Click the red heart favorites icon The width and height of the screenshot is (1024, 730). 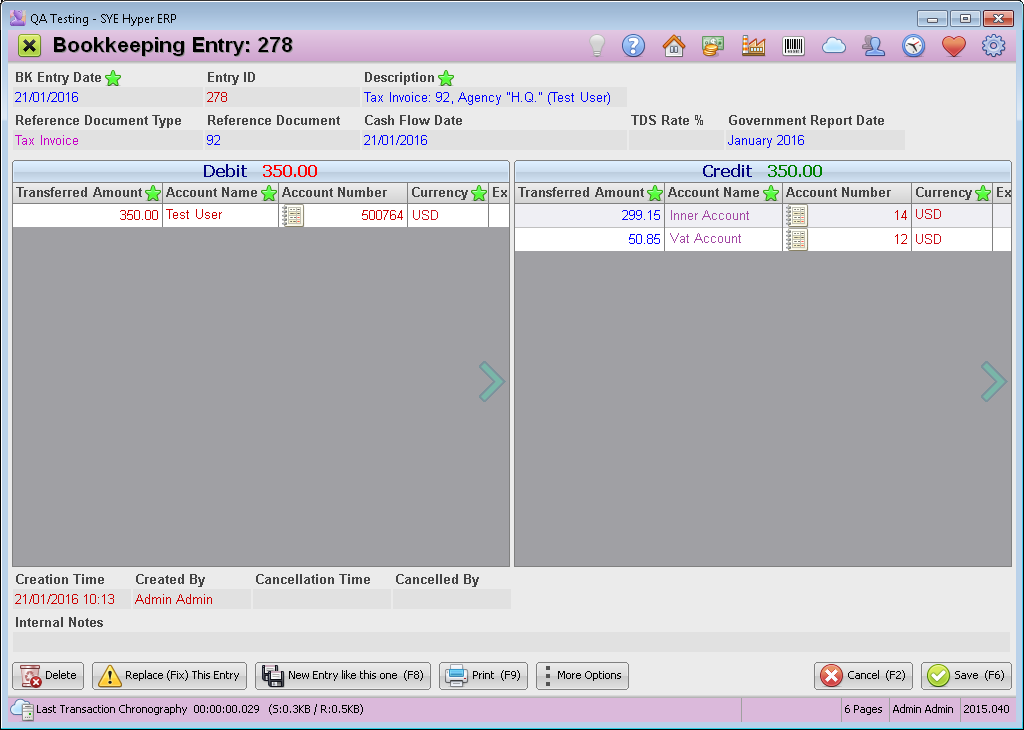953,46
